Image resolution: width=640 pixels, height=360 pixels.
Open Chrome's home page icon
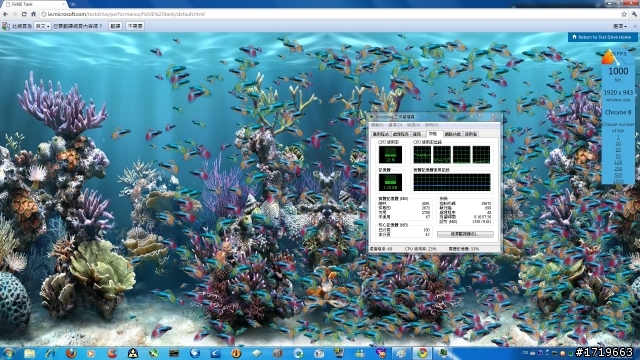[33, 14]
